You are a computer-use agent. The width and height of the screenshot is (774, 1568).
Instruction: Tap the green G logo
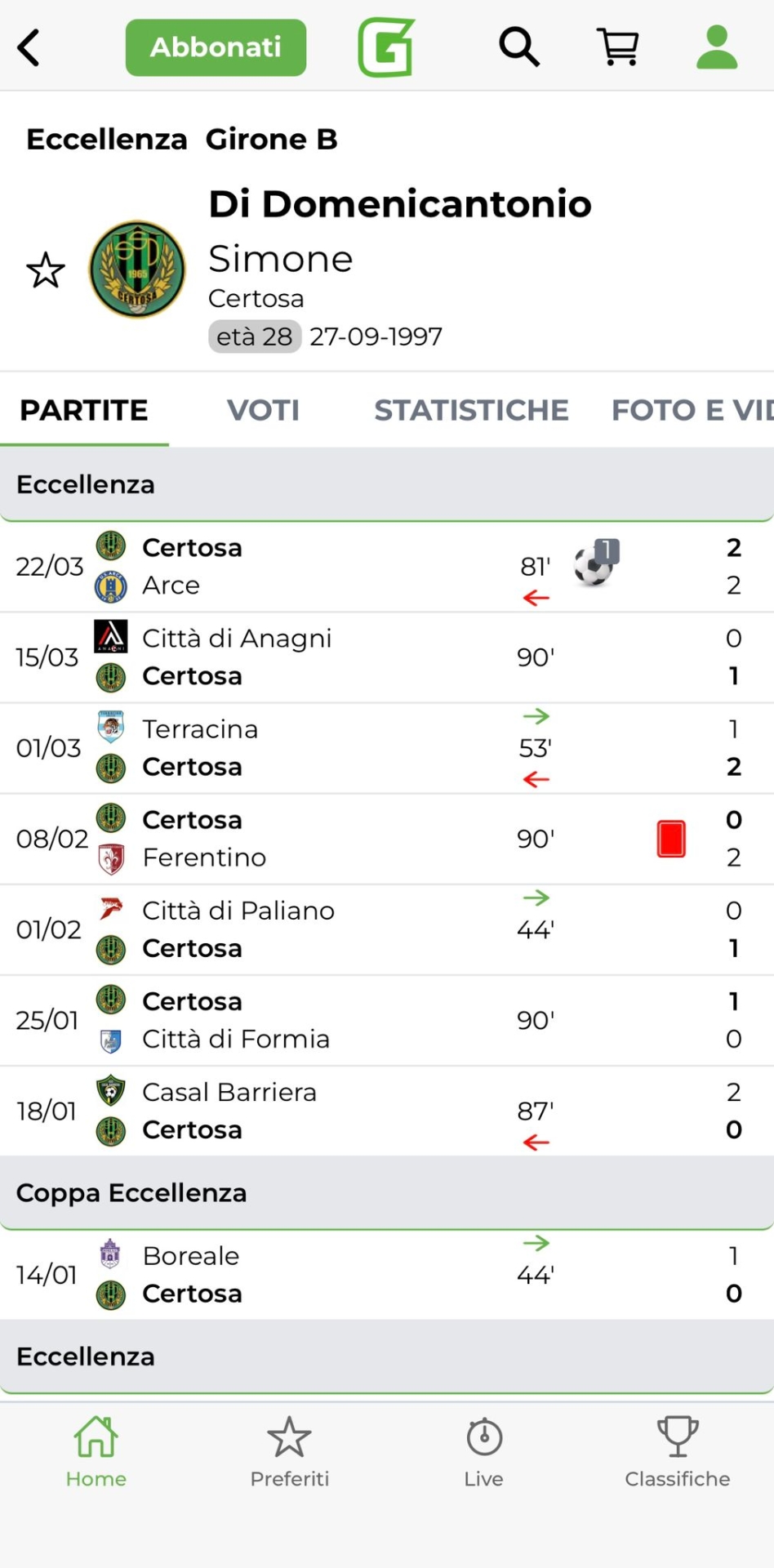click(386, 47)
